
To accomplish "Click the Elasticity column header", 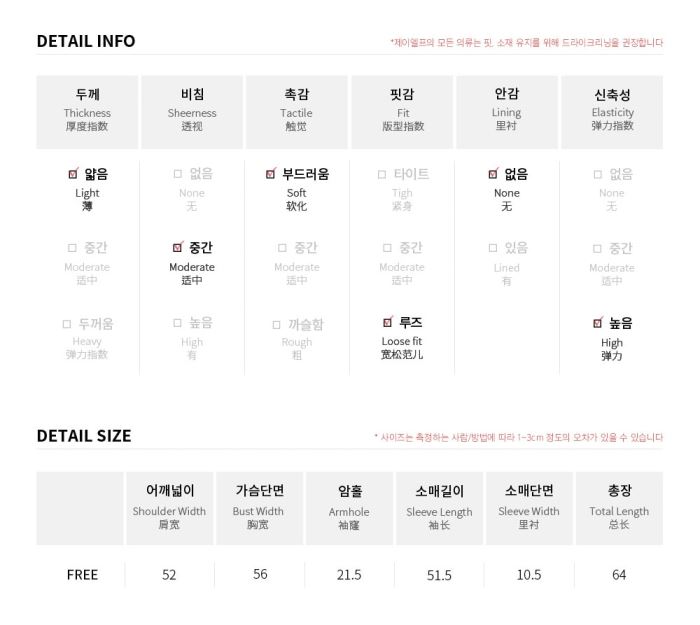I will click(x=612, y=112).
